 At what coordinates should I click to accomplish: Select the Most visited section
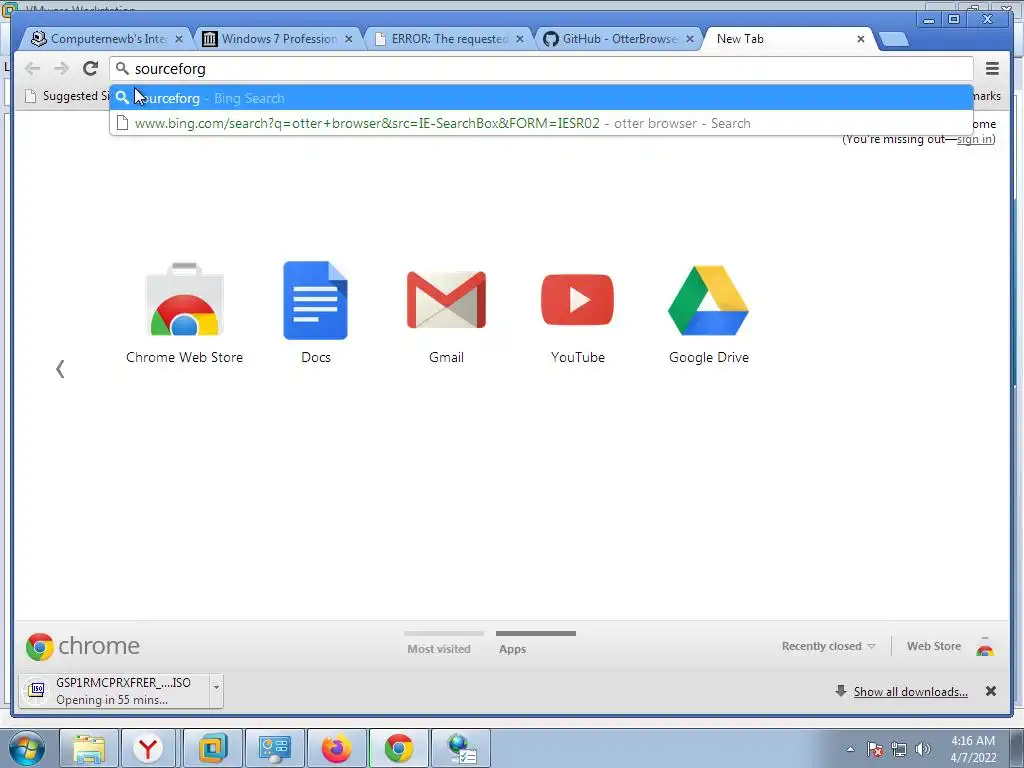click(439, 648)
